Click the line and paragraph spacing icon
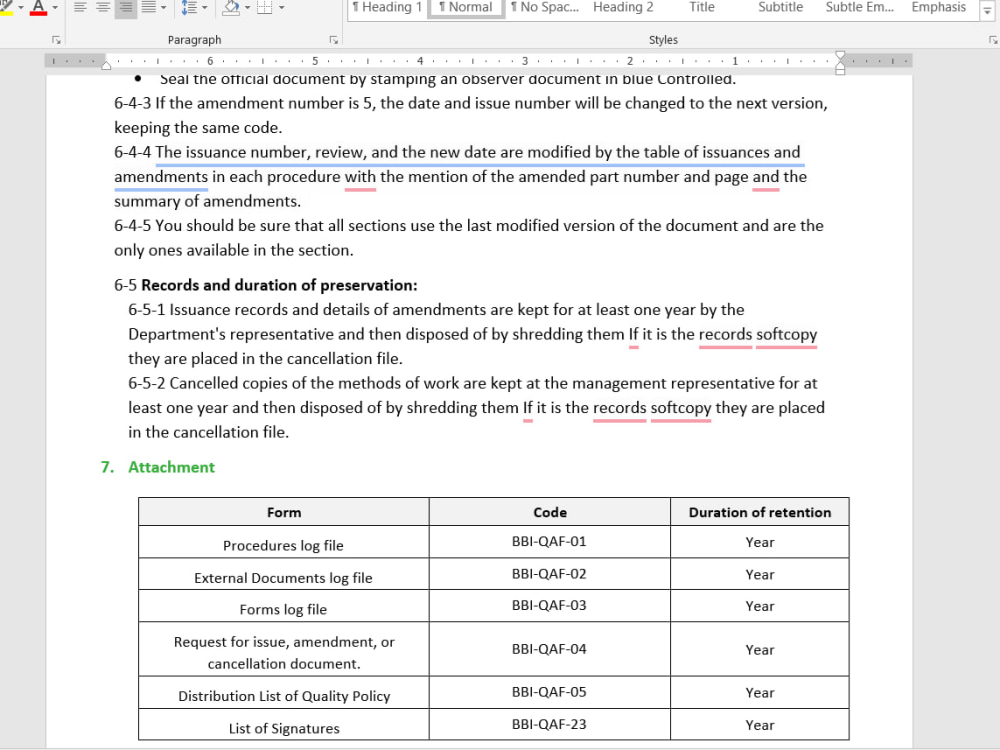This screenshot has width=1000, height=750. (x=189, y=8)
